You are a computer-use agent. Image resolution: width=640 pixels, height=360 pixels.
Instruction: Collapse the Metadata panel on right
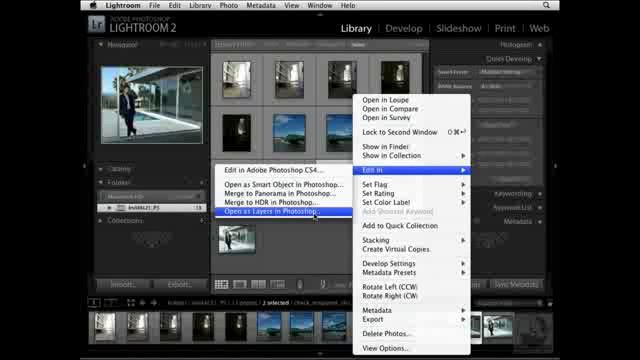tap(540, 222)
